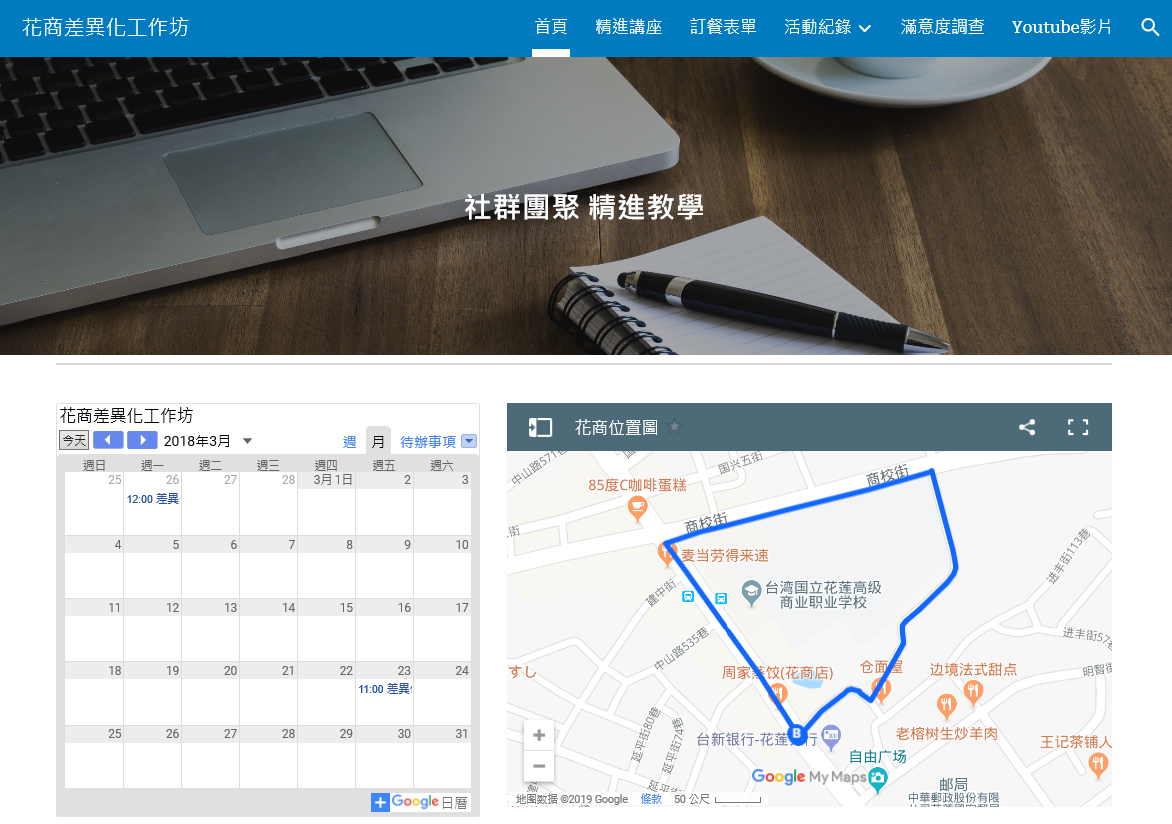Zoom in on the map
This screenshot has width=1172, height=824.
[539, 734]
